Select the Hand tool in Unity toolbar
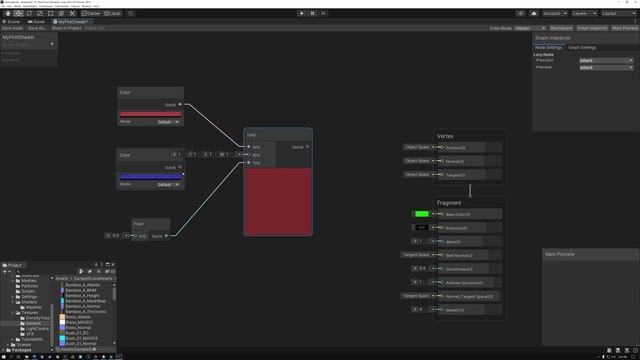Image resolution: width=640 pixels, height=360 pixels. coord(8,13)
